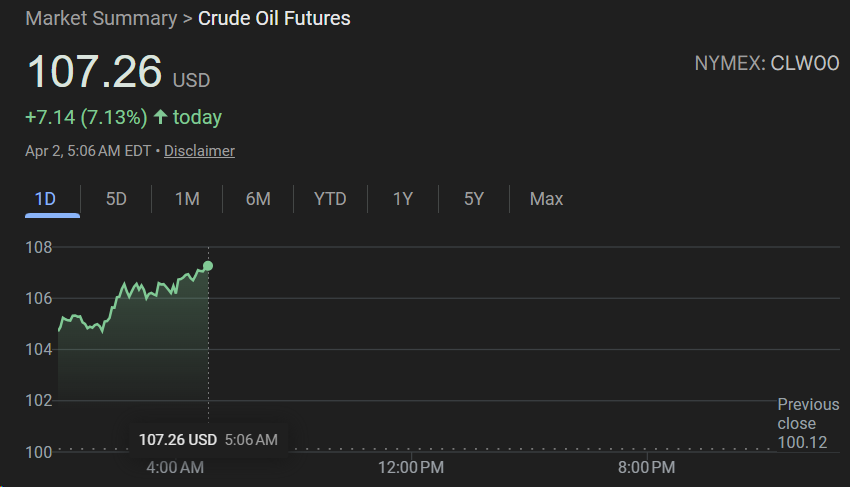
Task: Click the green data point on chart
Action: point(208,265)
